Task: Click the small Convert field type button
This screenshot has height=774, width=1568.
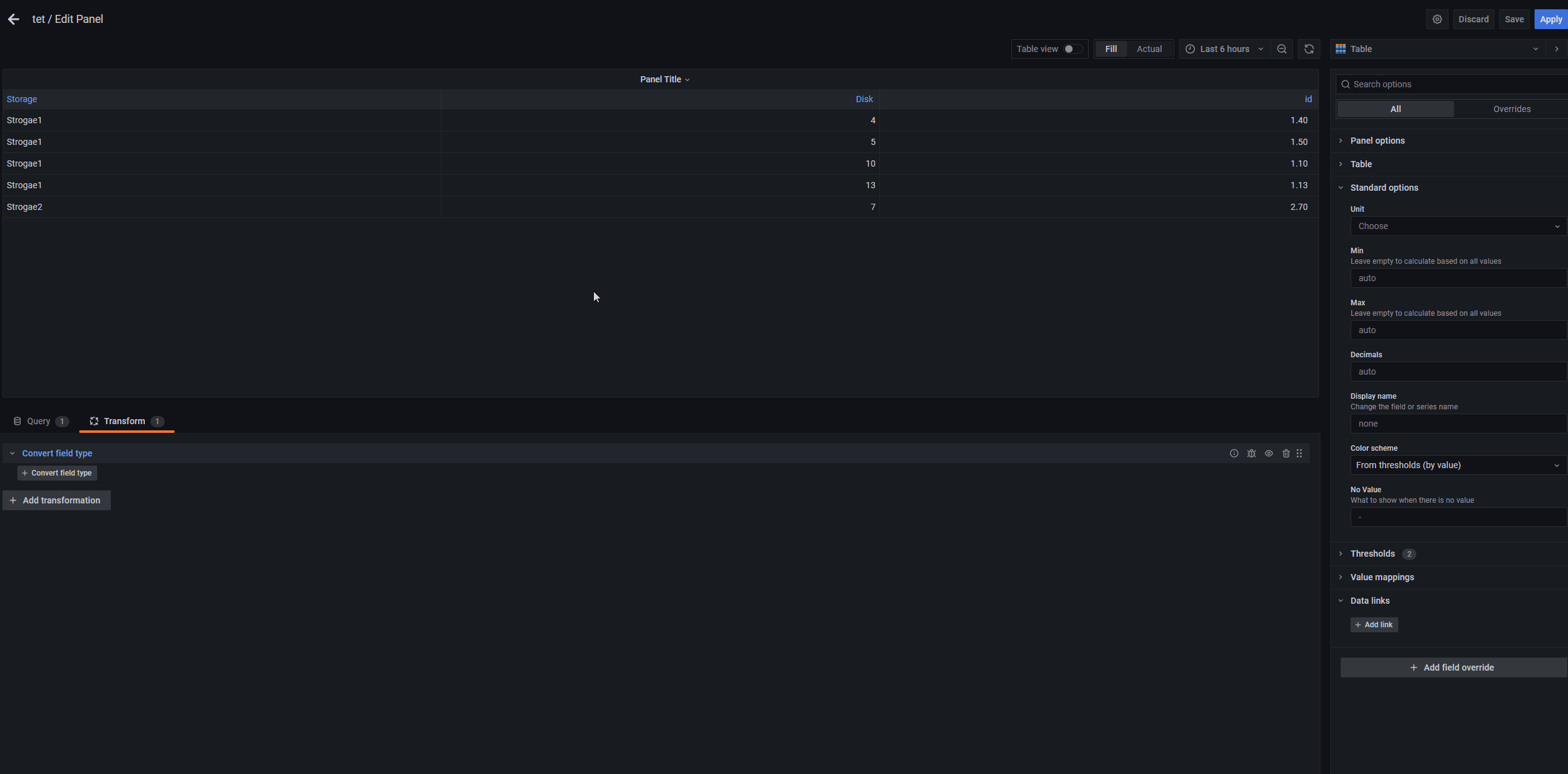Action: pos(57,473)
